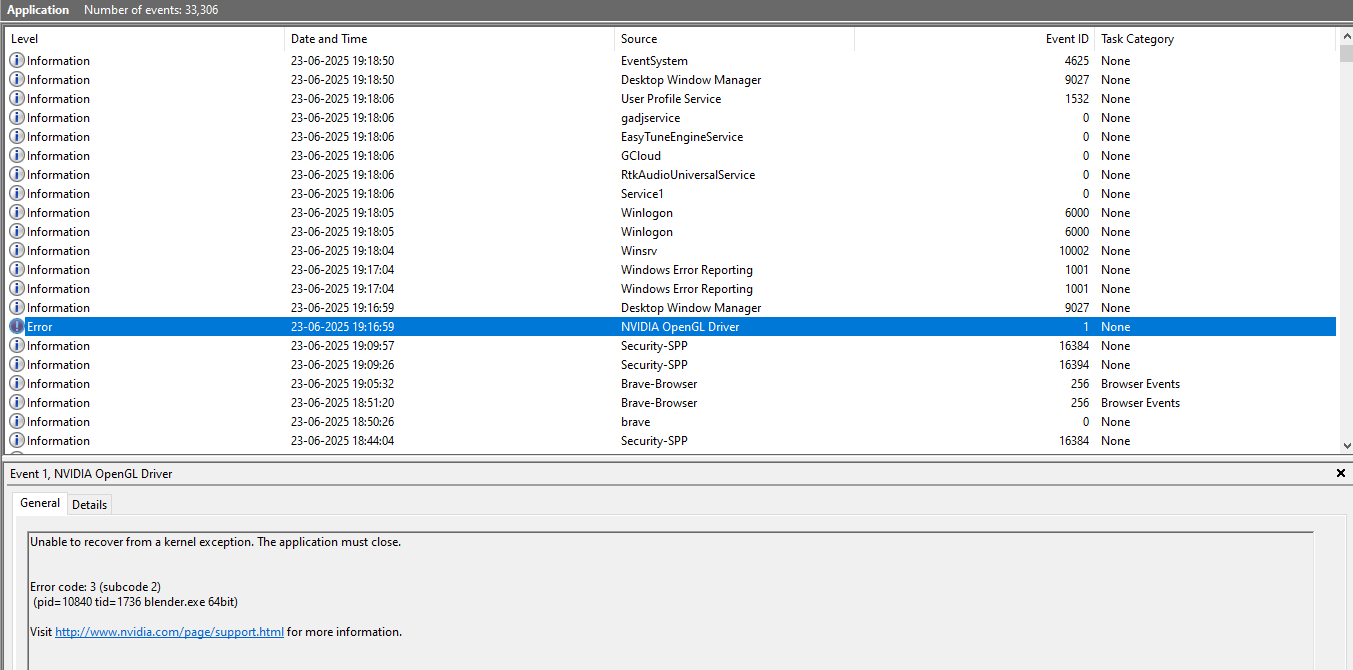The image size is (1353, 670).
Task: Click Event ID 1532 cell
Action: click(x=1077, y=99)
